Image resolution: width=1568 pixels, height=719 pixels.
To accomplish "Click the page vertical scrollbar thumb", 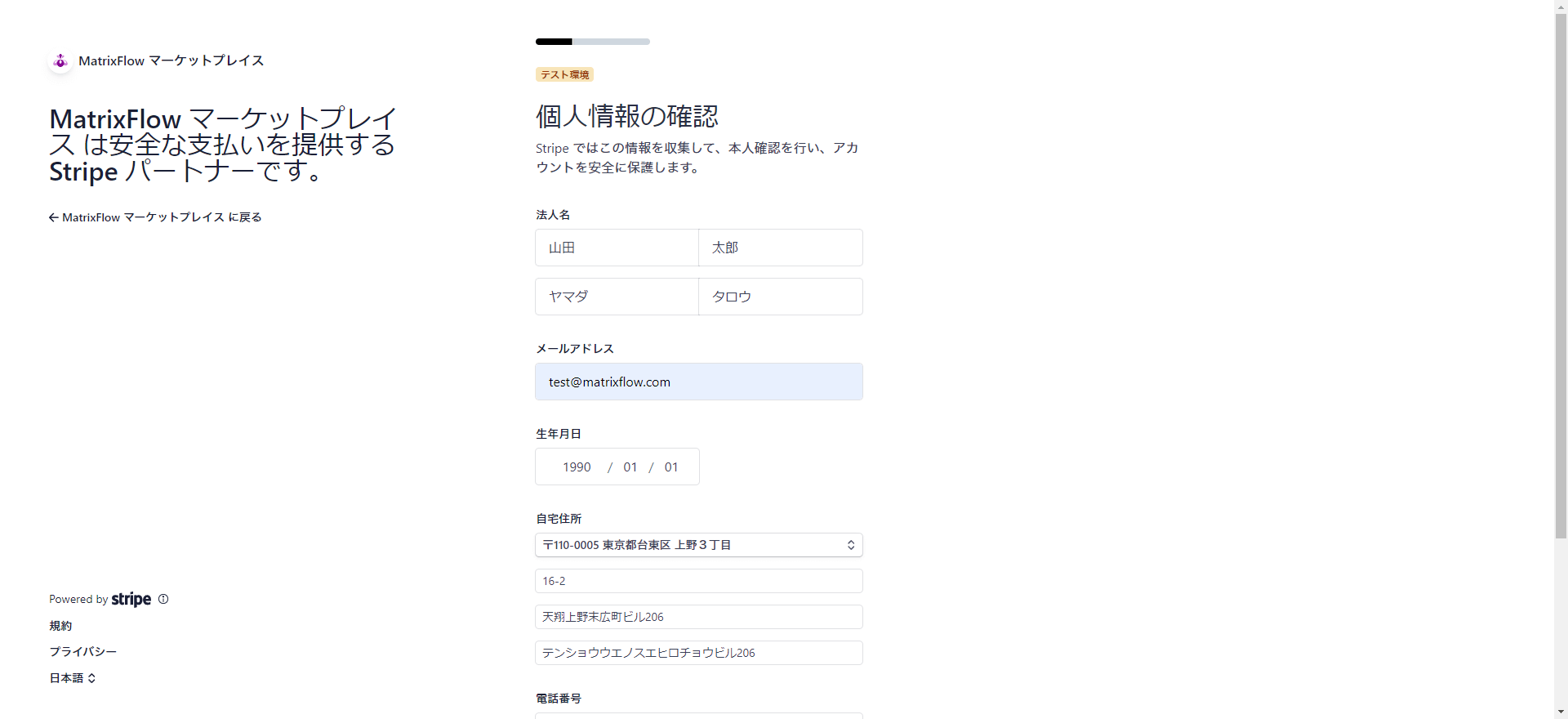I will 1561,276.
